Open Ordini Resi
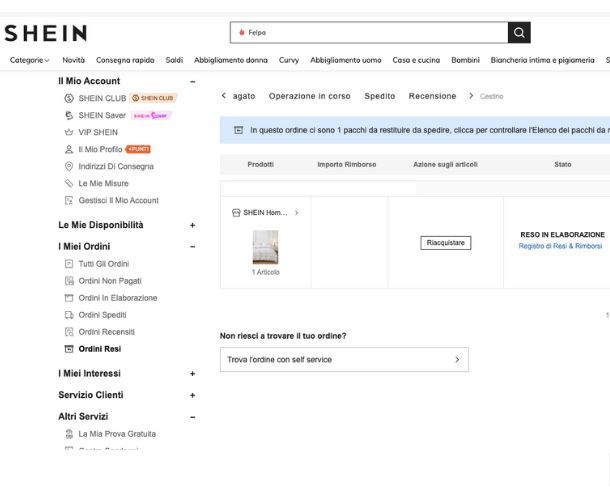This screenshot has width=610, height=500. pos(100,349)
